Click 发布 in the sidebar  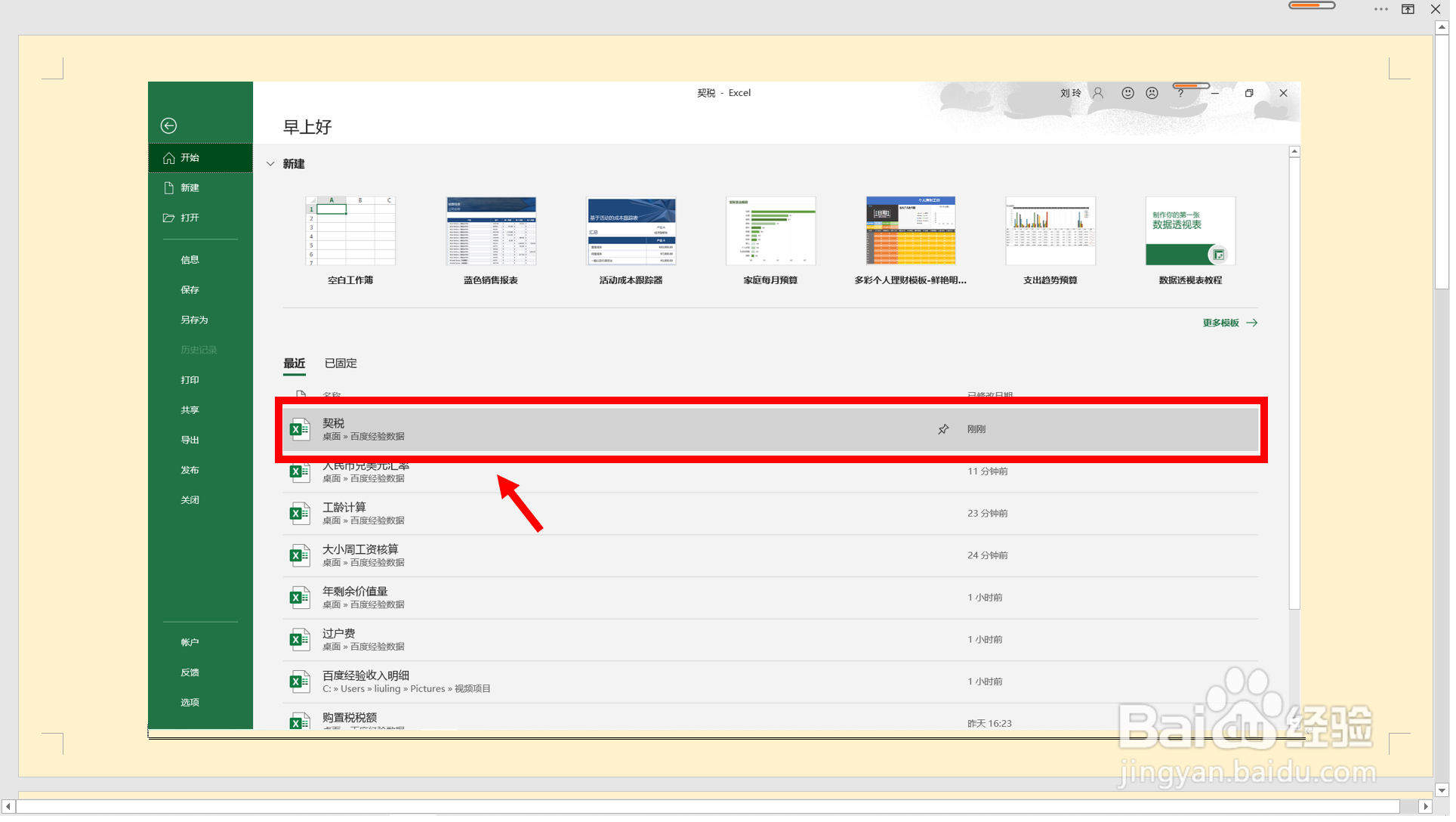tap(201, 471)
